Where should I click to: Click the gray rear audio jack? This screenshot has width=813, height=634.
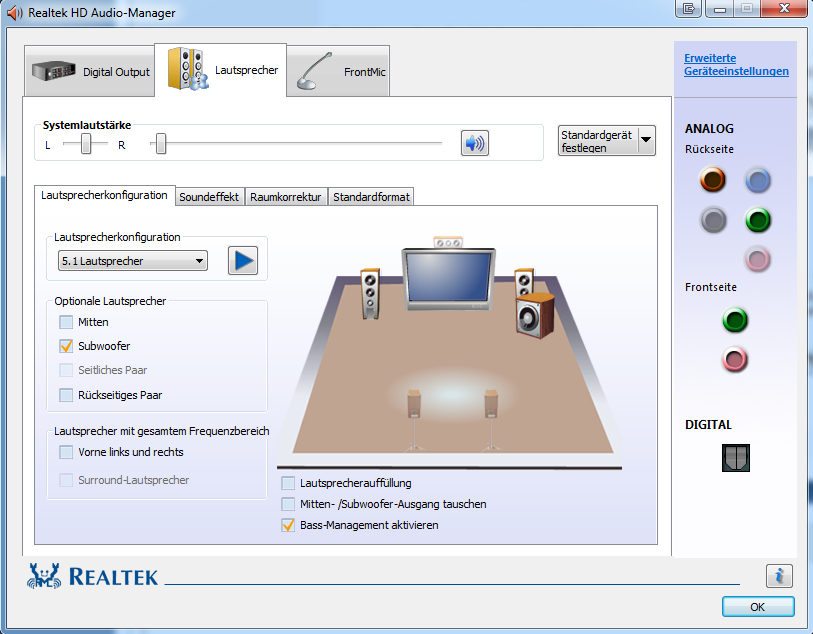click(x=713, y=220)
